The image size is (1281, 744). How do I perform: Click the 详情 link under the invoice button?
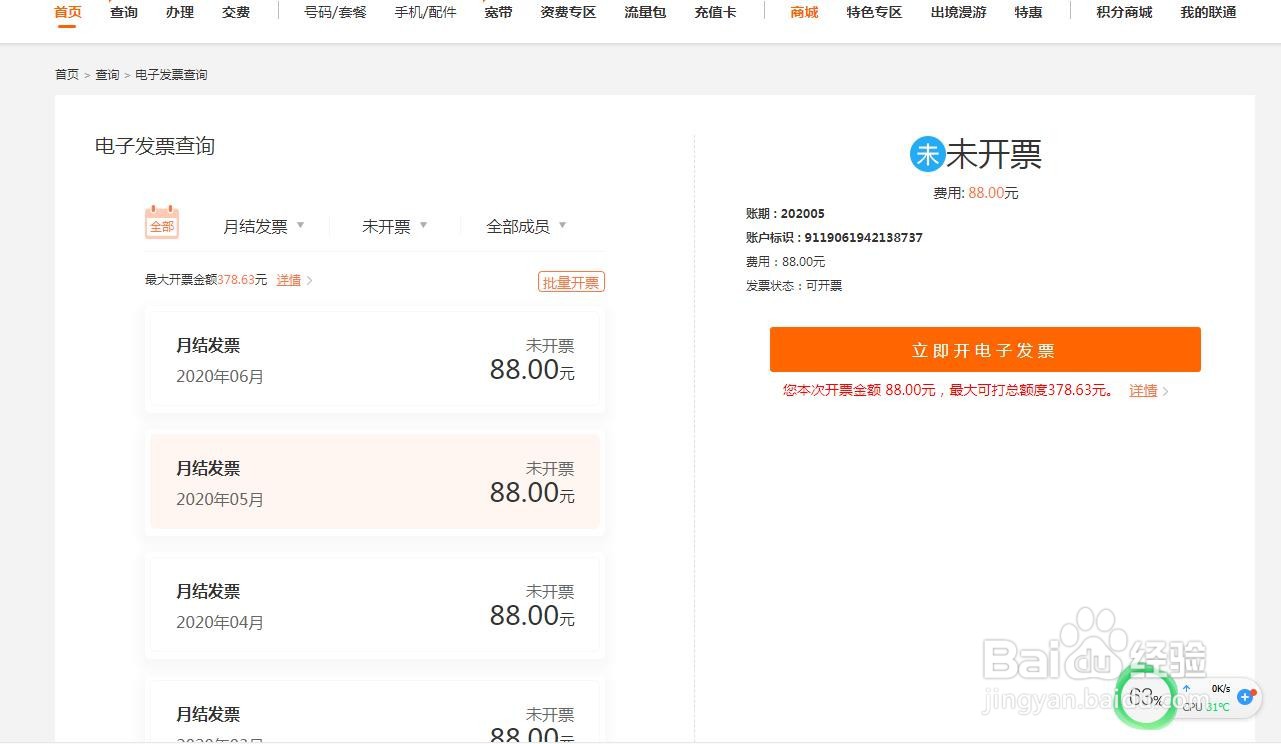1143,390
